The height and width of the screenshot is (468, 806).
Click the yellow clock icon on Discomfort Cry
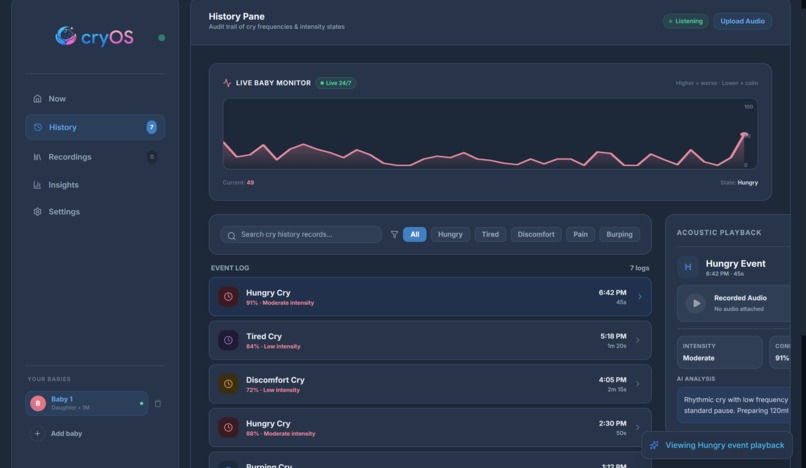click(x=228, y=384)
